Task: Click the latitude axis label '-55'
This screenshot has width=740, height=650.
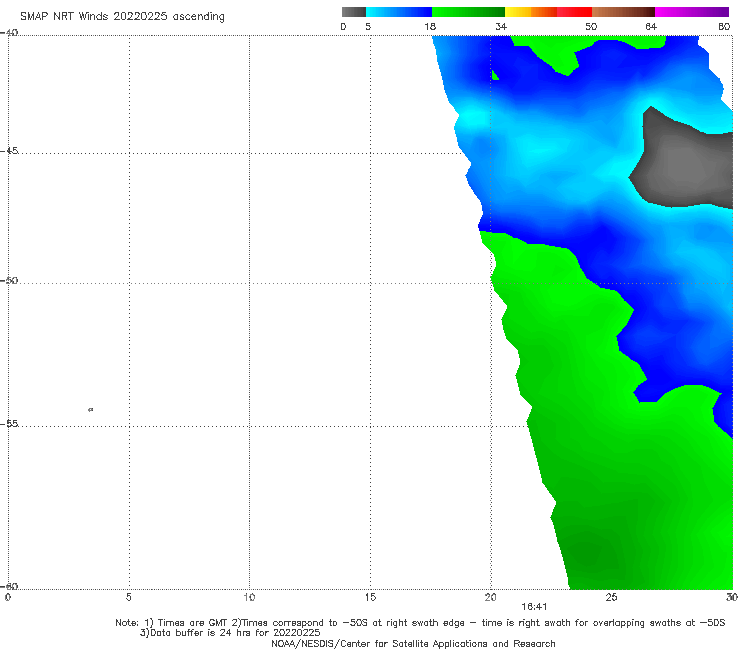Action: click(9, 424)
